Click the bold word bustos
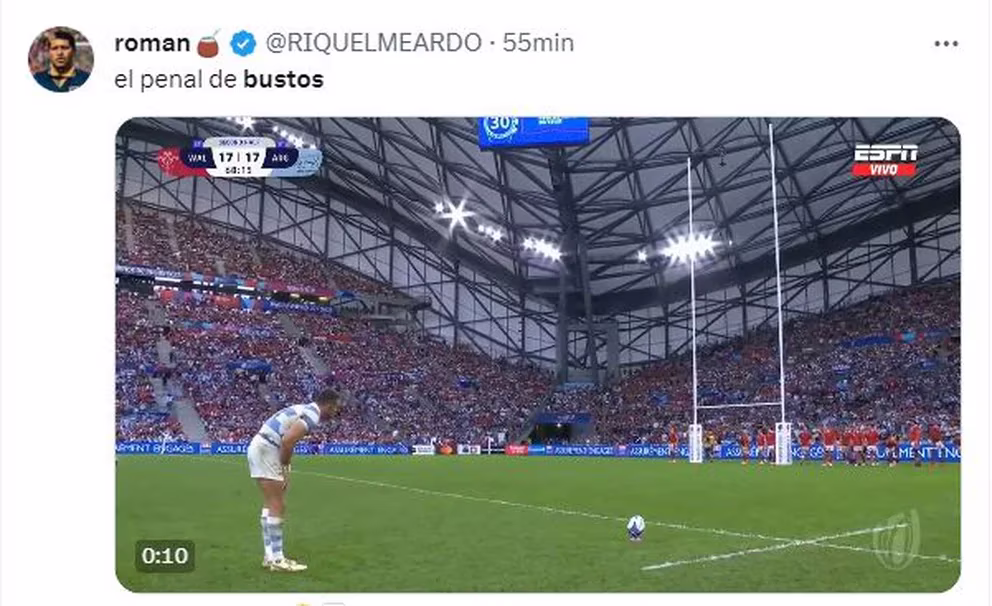The height and width of the screenshot is (606, 992). point(283,80)
